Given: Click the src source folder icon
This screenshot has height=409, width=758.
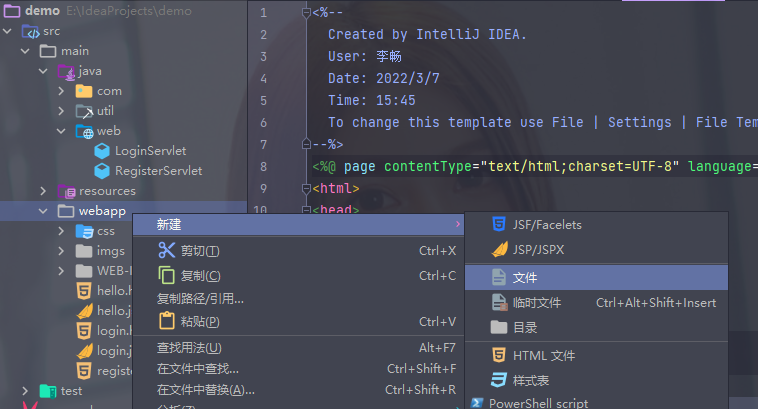Looking at the screenshot, I should pos(30,31).
